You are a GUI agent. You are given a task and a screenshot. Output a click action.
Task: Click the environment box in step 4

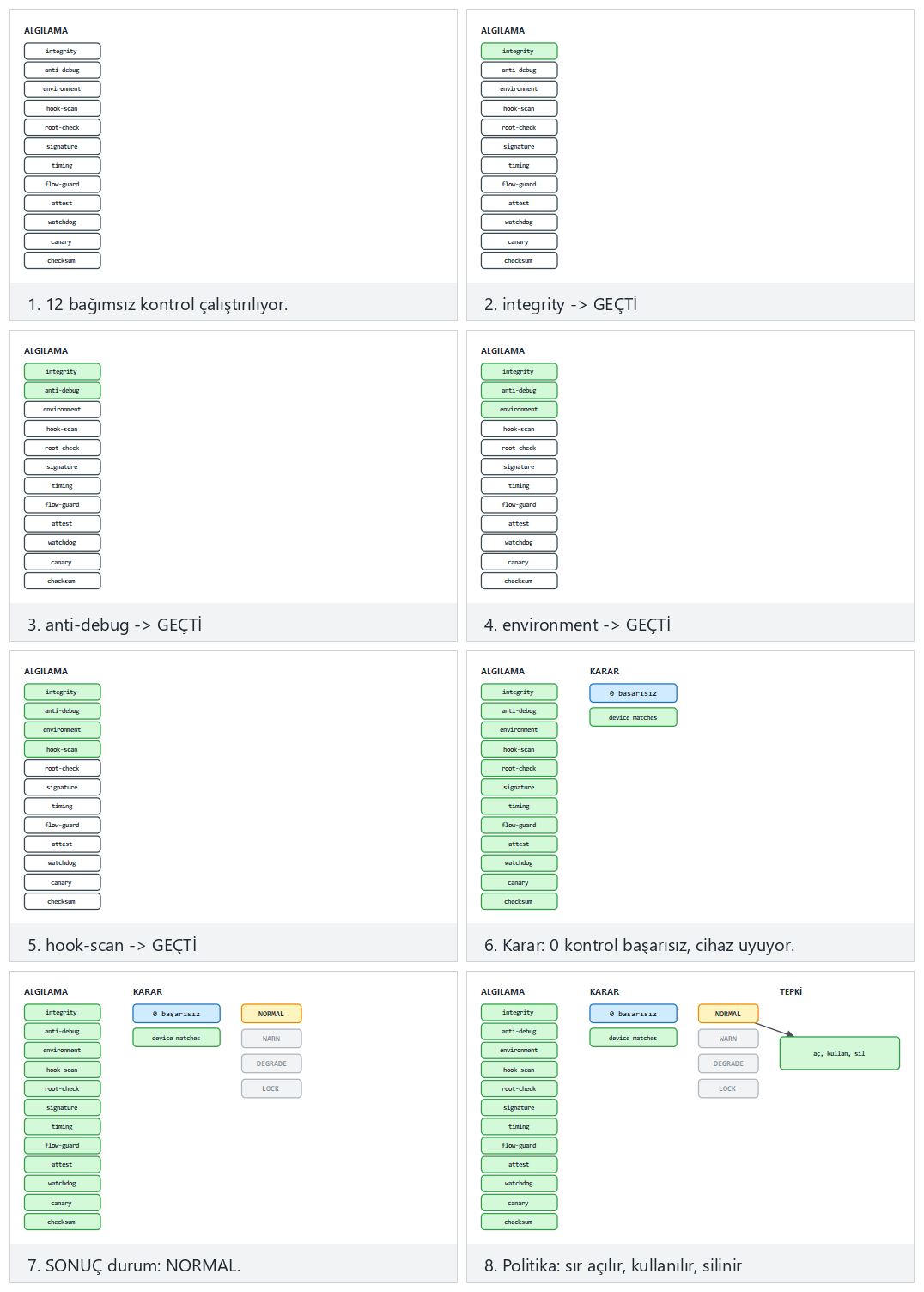pyautogui.click(x=519, y=410)
